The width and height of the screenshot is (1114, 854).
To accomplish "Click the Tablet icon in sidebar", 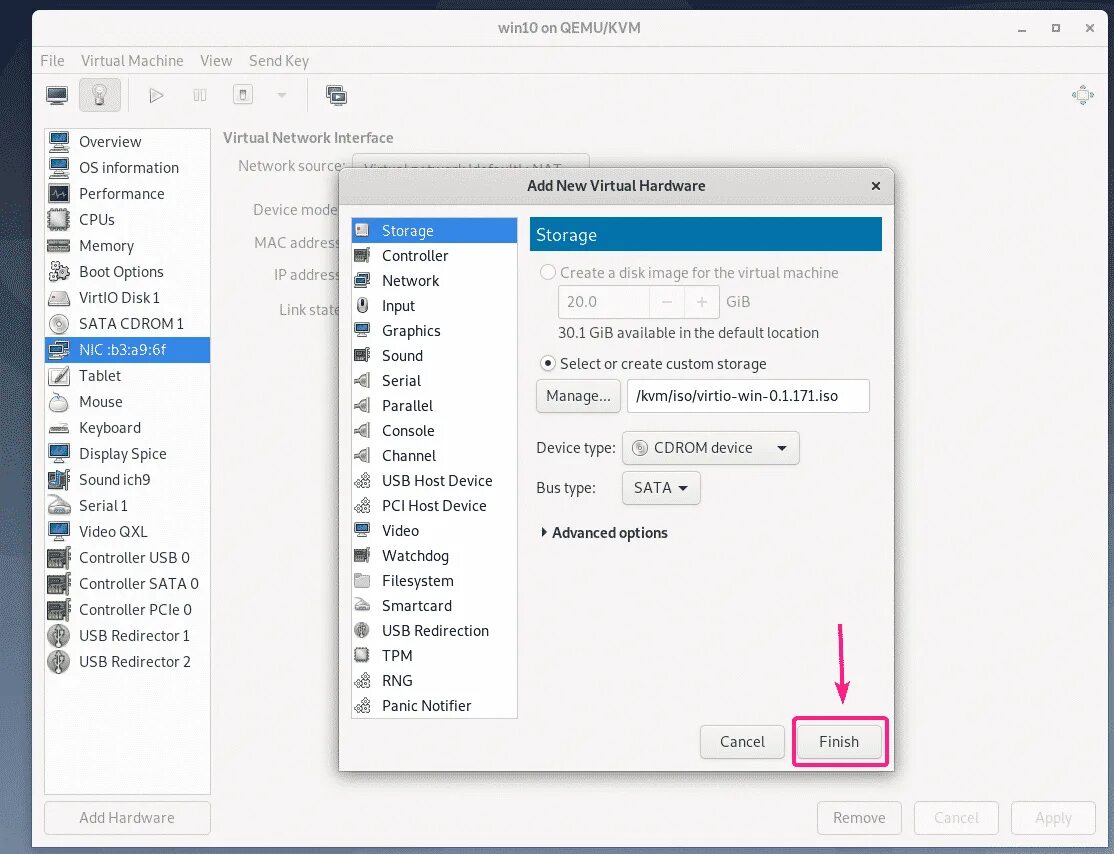I will (x=59, y=376).
